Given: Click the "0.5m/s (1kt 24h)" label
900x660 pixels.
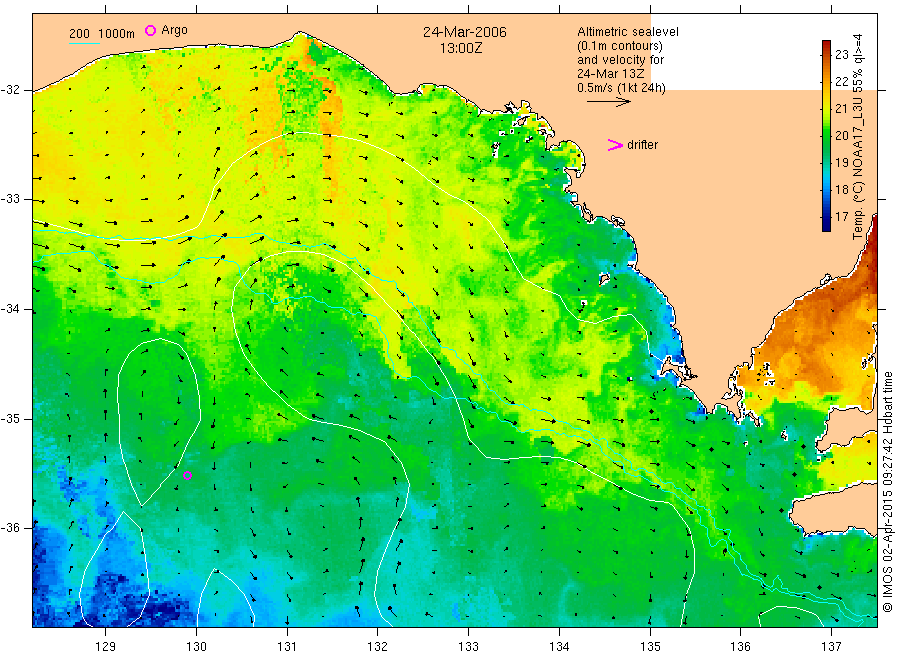Looking at the screenshot, I should (622, 88).
